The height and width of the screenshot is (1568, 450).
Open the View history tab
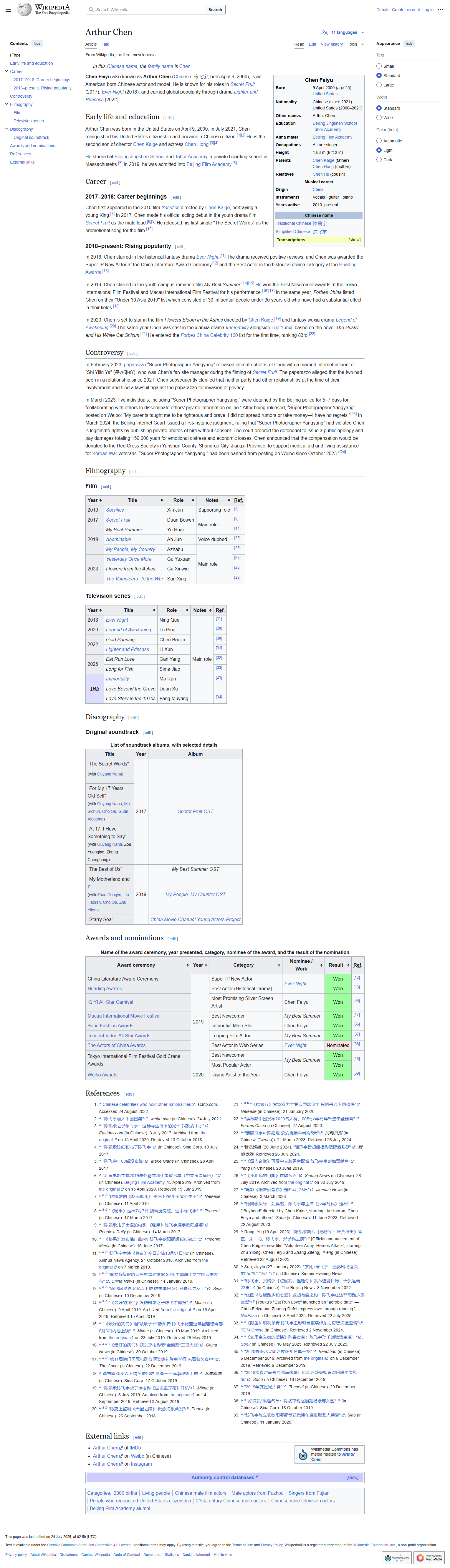coord(332,44)
